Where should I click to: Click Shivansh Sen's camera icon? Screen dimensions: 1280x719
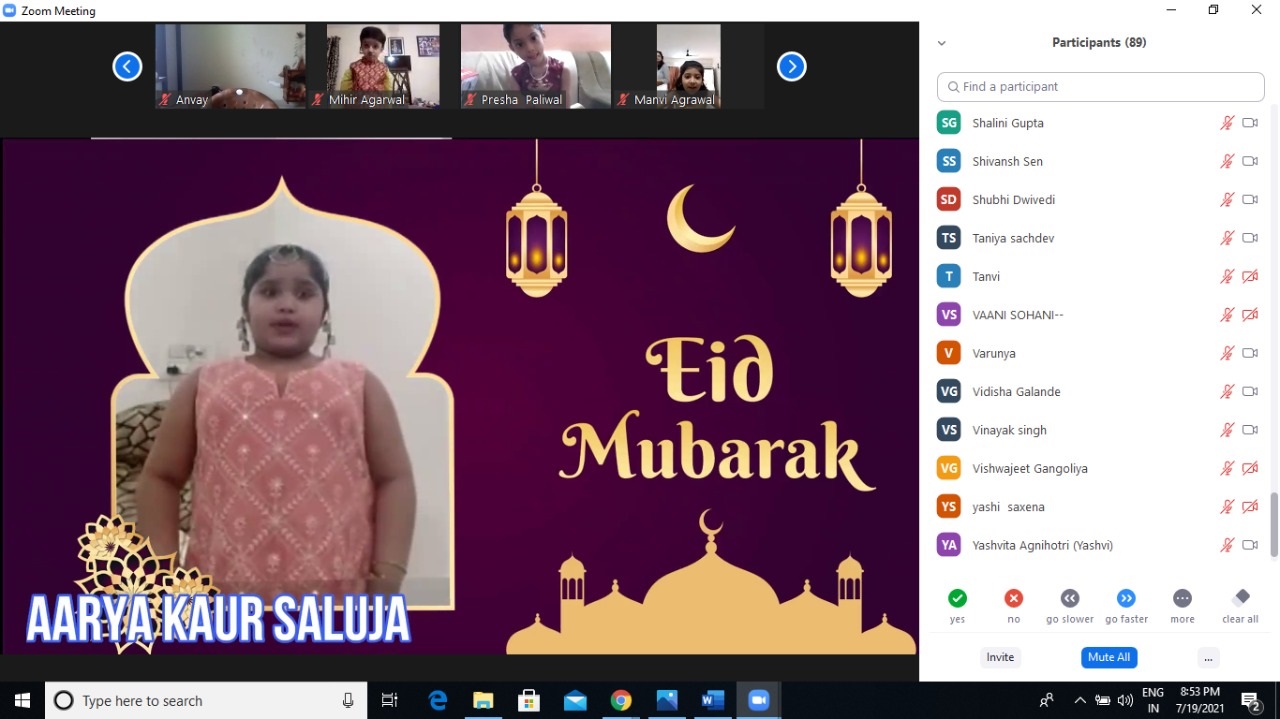coord(1250,161)
